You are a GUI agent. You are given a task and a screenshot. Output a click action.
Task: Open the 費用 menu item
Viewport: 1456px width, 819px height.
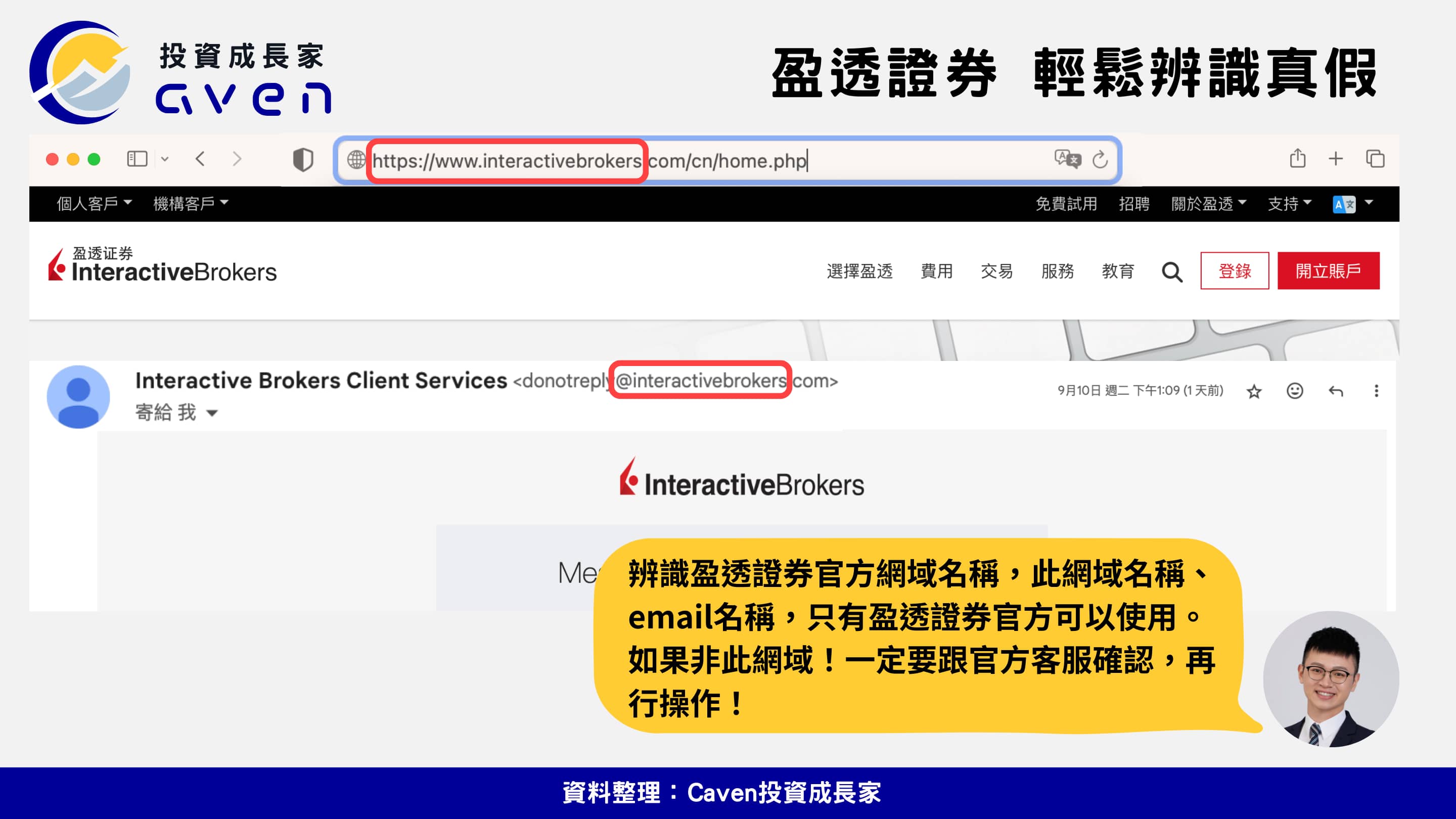[937, 271]
